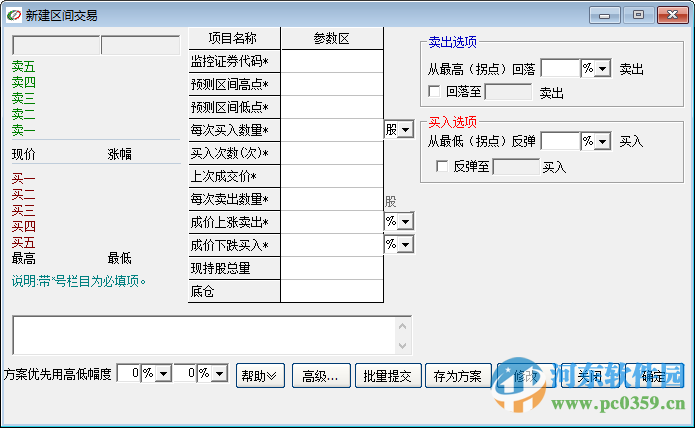
Task: Open the 股 unit dropdown for 每次买入数量
Action: point(406,130)
